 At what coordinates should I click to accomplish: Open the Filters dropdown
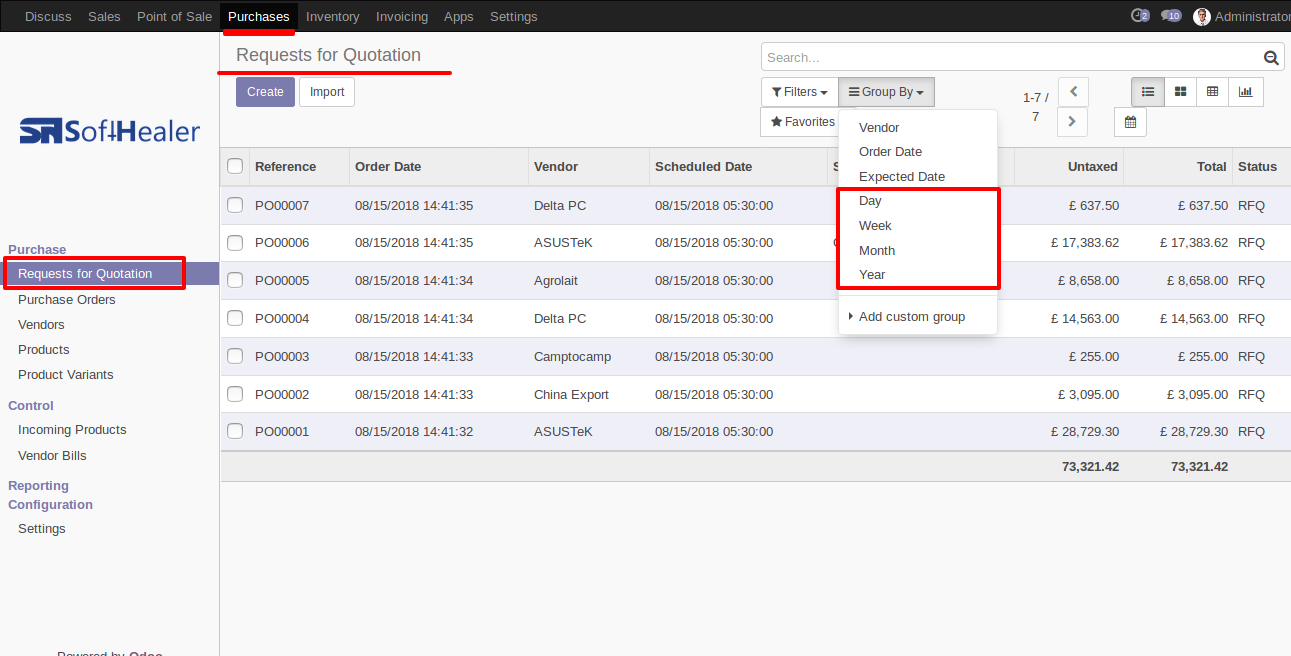click(799, 92)
